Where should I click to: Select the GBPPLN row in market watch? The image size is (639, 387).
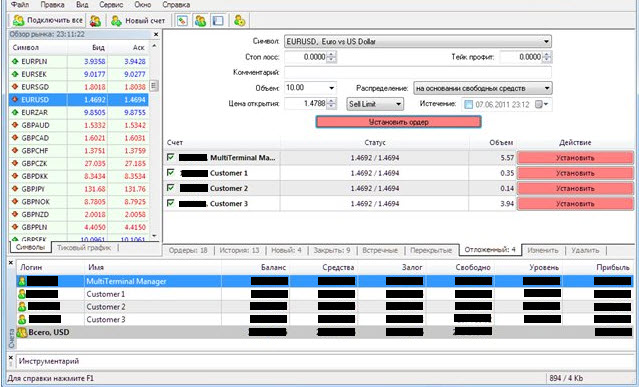tap(79, 227)
